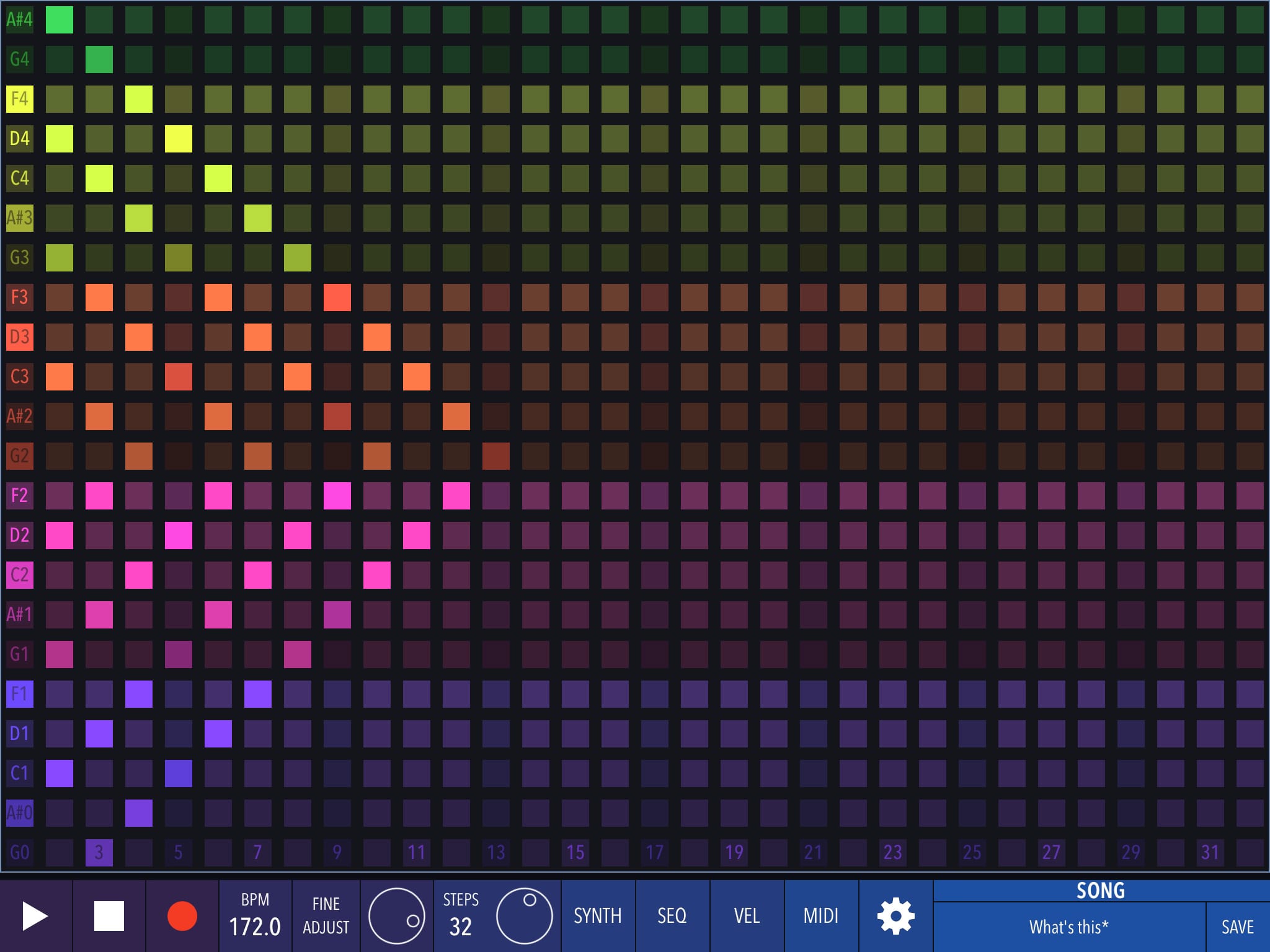Viewport: 1270px width, 952px height.
Task: Tap the A#3 note label
Action: pos(20,218)
